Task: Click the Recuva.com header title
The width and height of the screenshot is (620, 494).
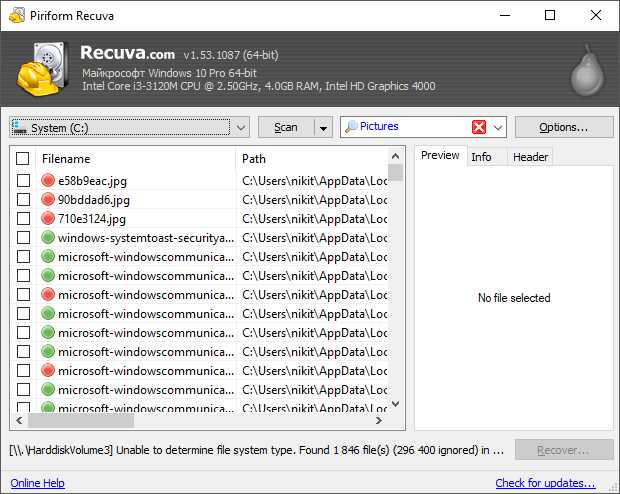Action: pyautogui.click(x=127, y=53)
